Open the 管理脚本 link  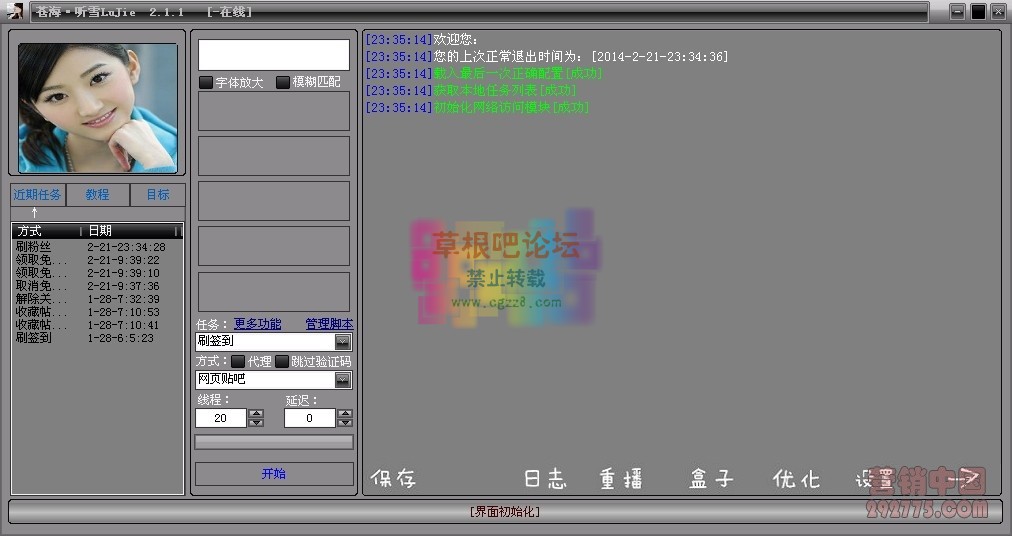click(x=329, y=324)
